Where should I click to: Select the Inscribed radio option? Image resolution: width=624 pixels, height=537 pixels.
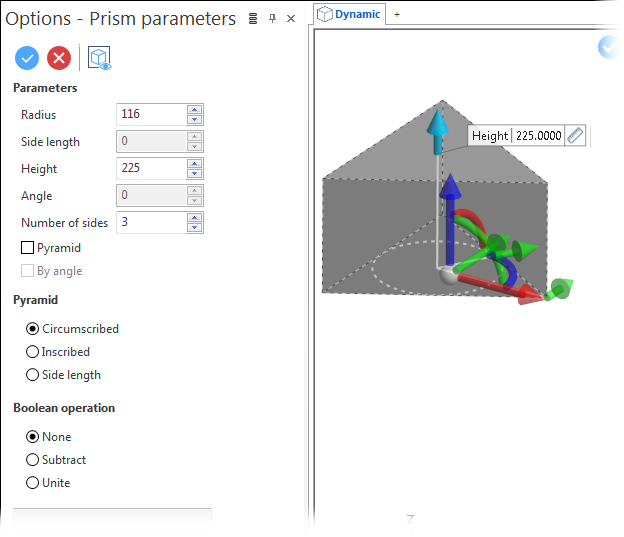(x=32, y=352)
